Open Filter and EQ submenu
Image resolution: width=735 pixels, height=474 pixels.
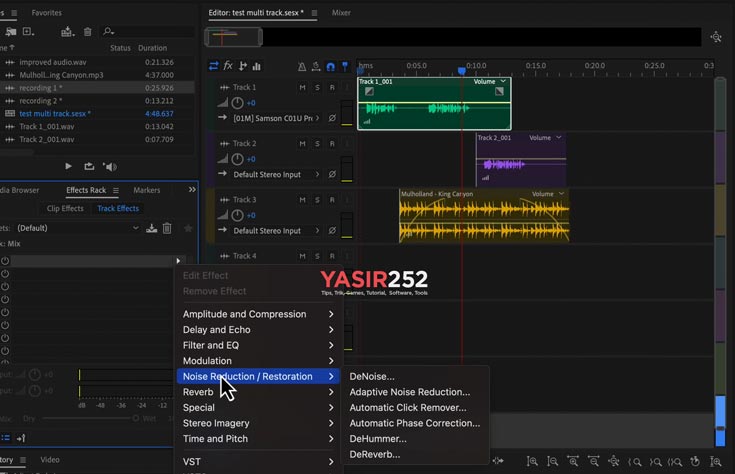pos(258,345)
